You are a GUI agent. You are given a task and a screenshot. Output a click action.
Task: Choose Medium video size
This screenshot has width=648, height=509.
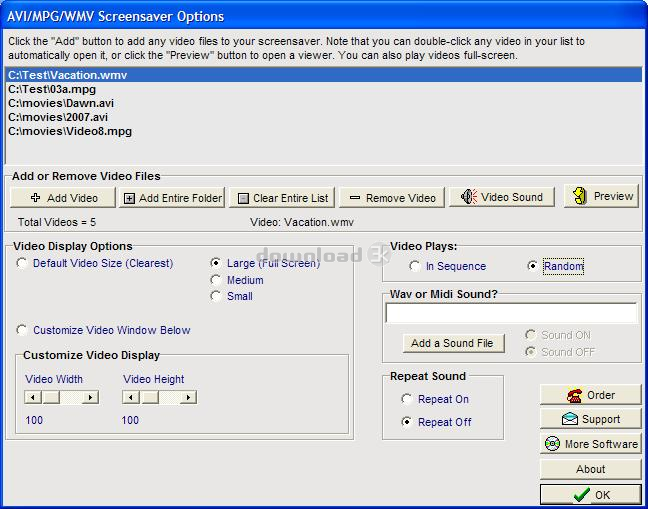pyautogui.click(x=216, y=280)
